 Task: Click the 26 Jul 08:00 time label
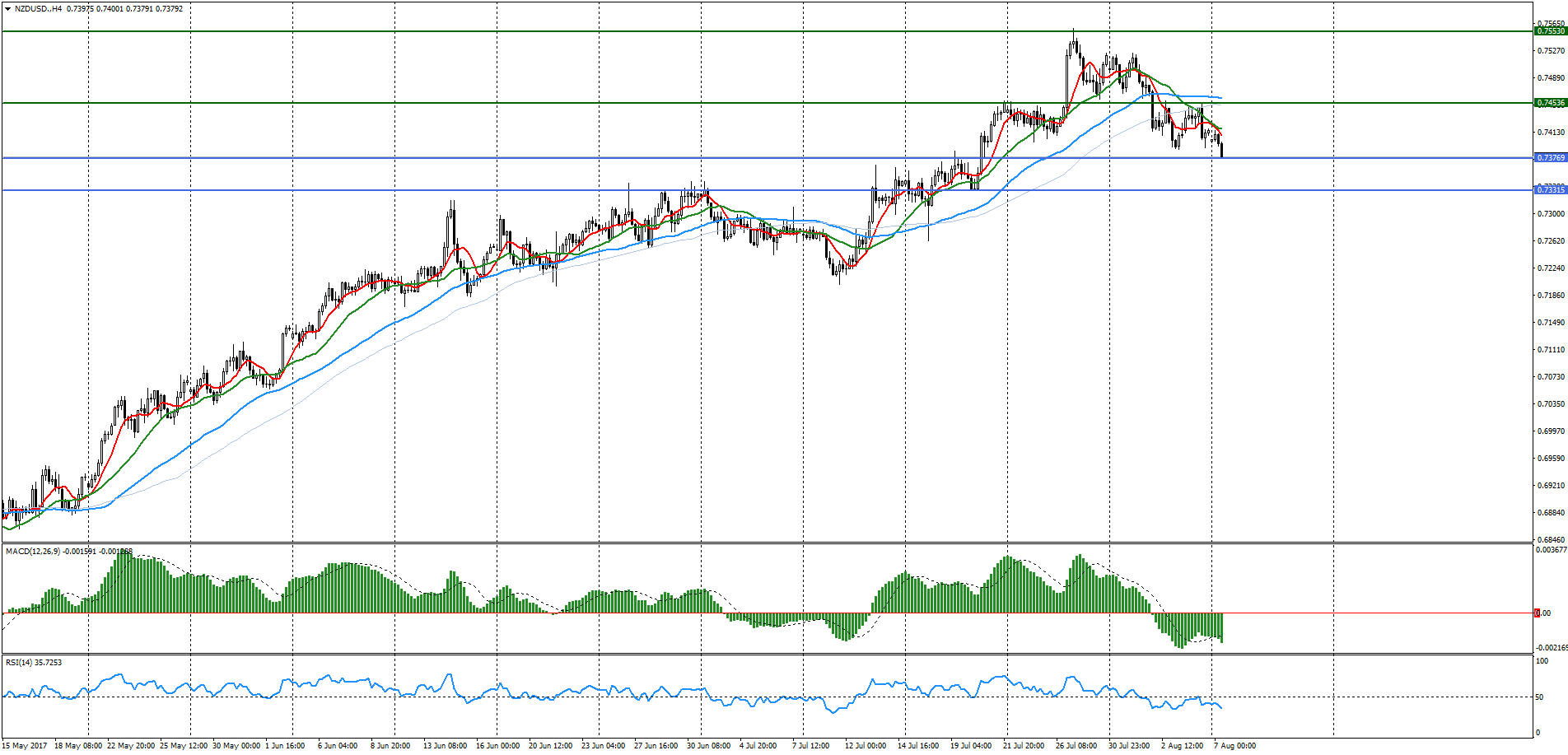tap(1076, 746)
